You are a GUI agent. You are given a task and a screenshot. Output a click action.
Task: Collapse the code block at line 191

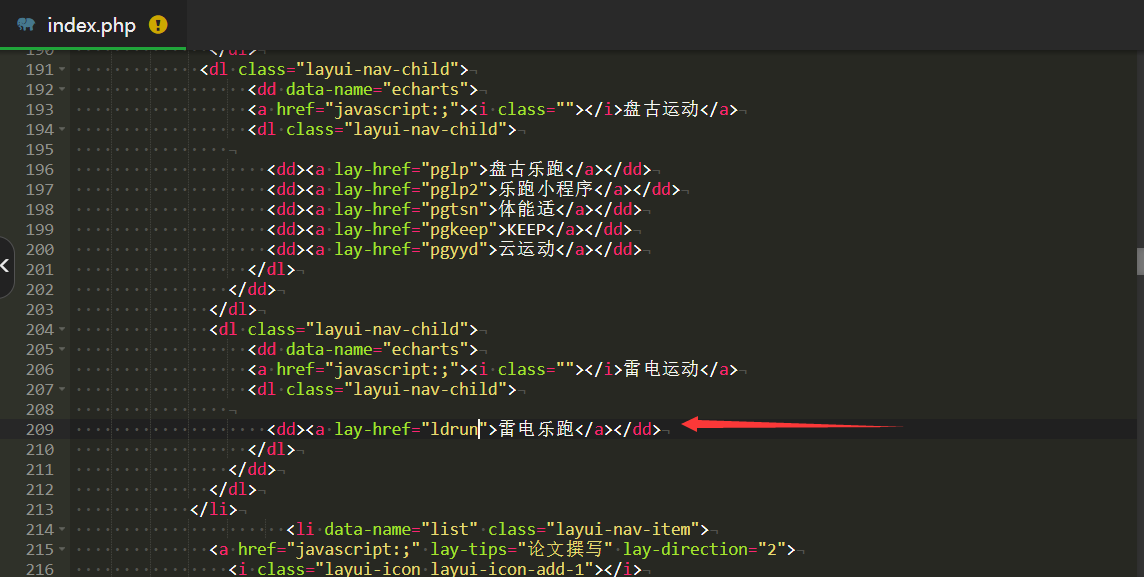click(62, 70)
